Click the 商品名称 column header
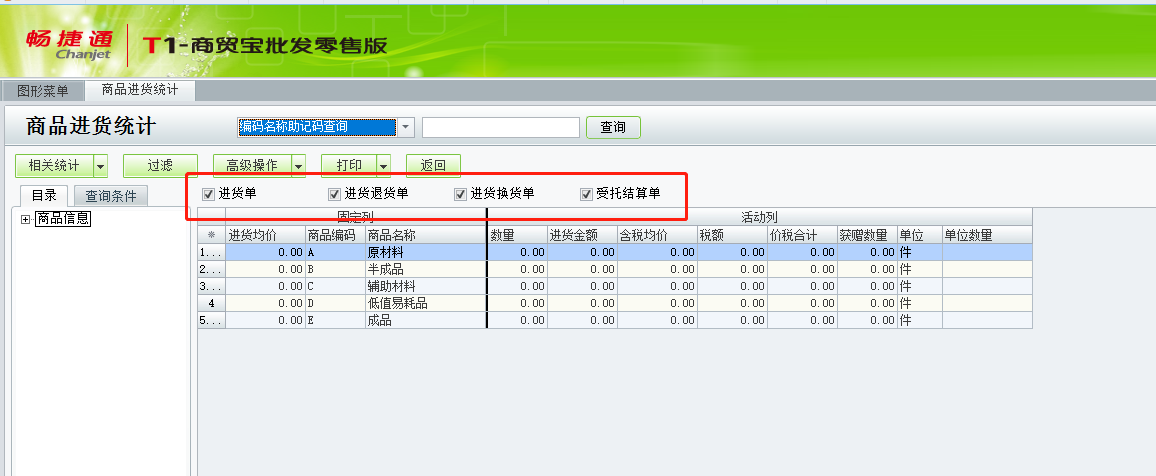 tap(425, 235)
